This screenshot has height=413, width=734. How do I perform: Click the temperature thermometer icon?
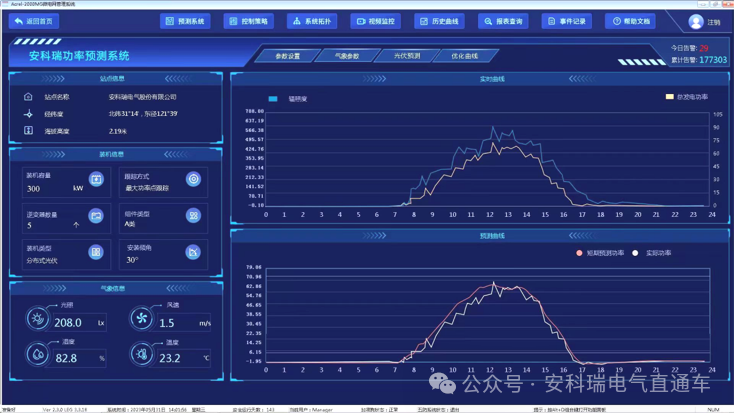coord(141,354)
